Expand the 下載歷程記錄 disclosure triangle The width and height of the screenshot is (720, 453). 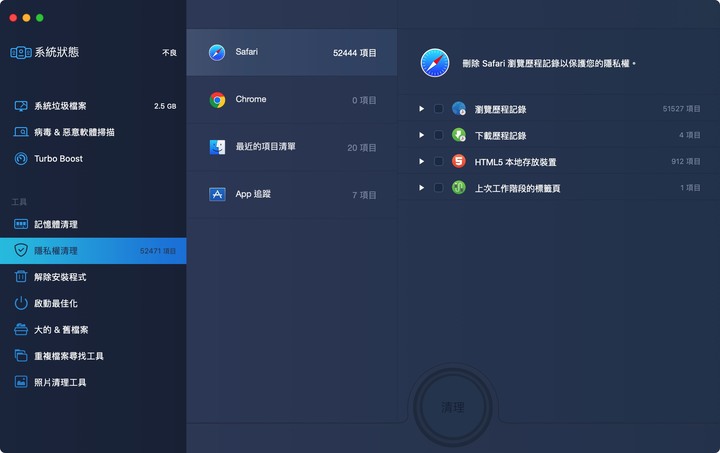pyautogui.click(x=421, y=135)
